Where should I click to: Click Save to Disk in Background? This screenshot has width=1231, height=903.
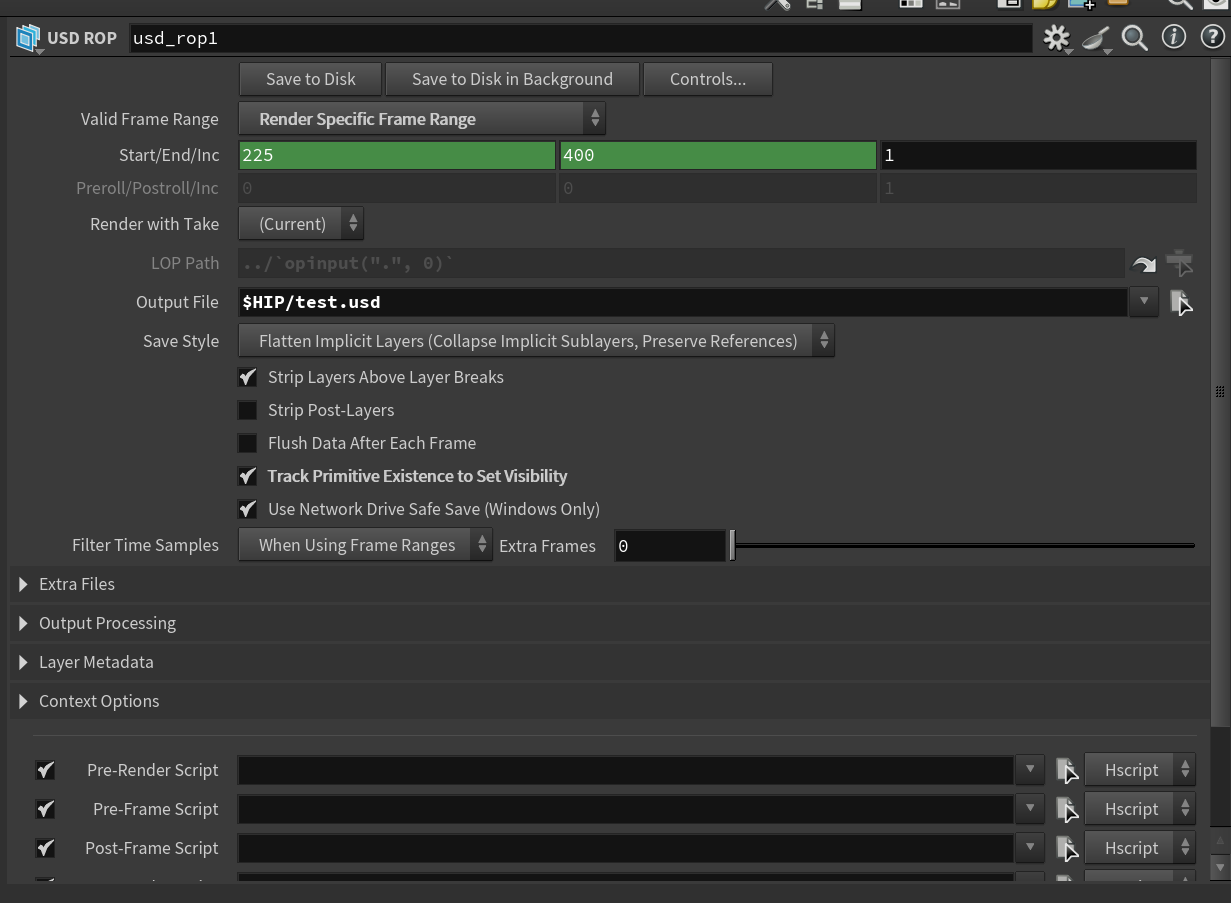(512, 79)
